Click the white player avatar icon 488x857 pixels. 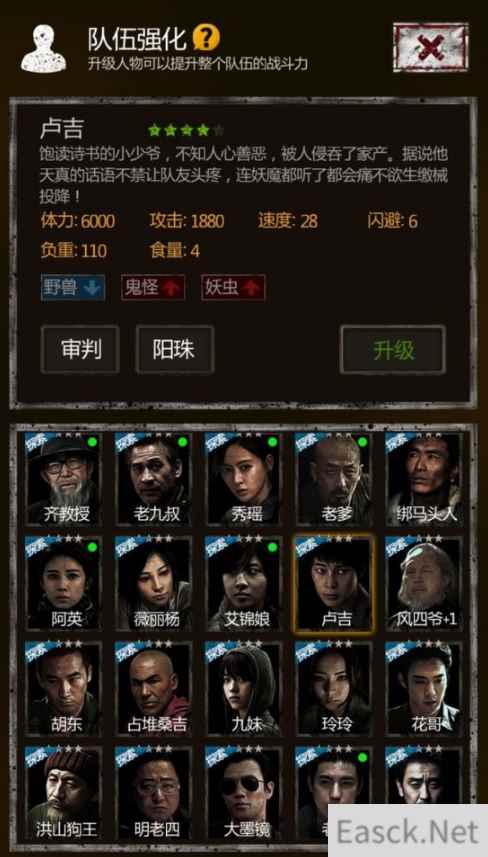[44, 49]
